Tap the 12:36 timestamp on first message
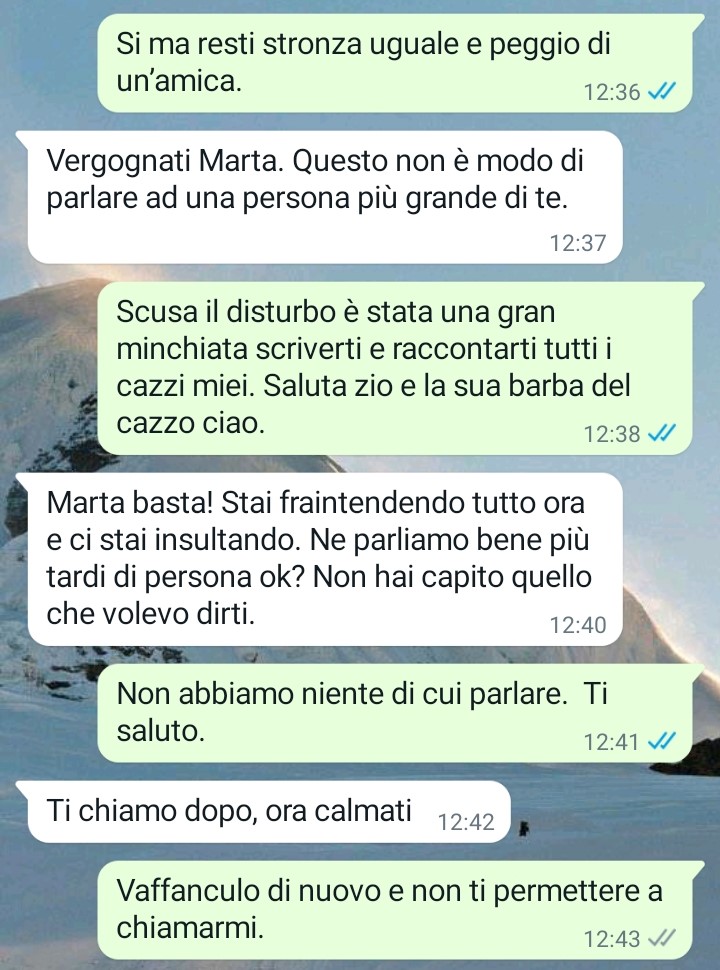The height and width of the screenshot is (970, 720). coord(612,92)
